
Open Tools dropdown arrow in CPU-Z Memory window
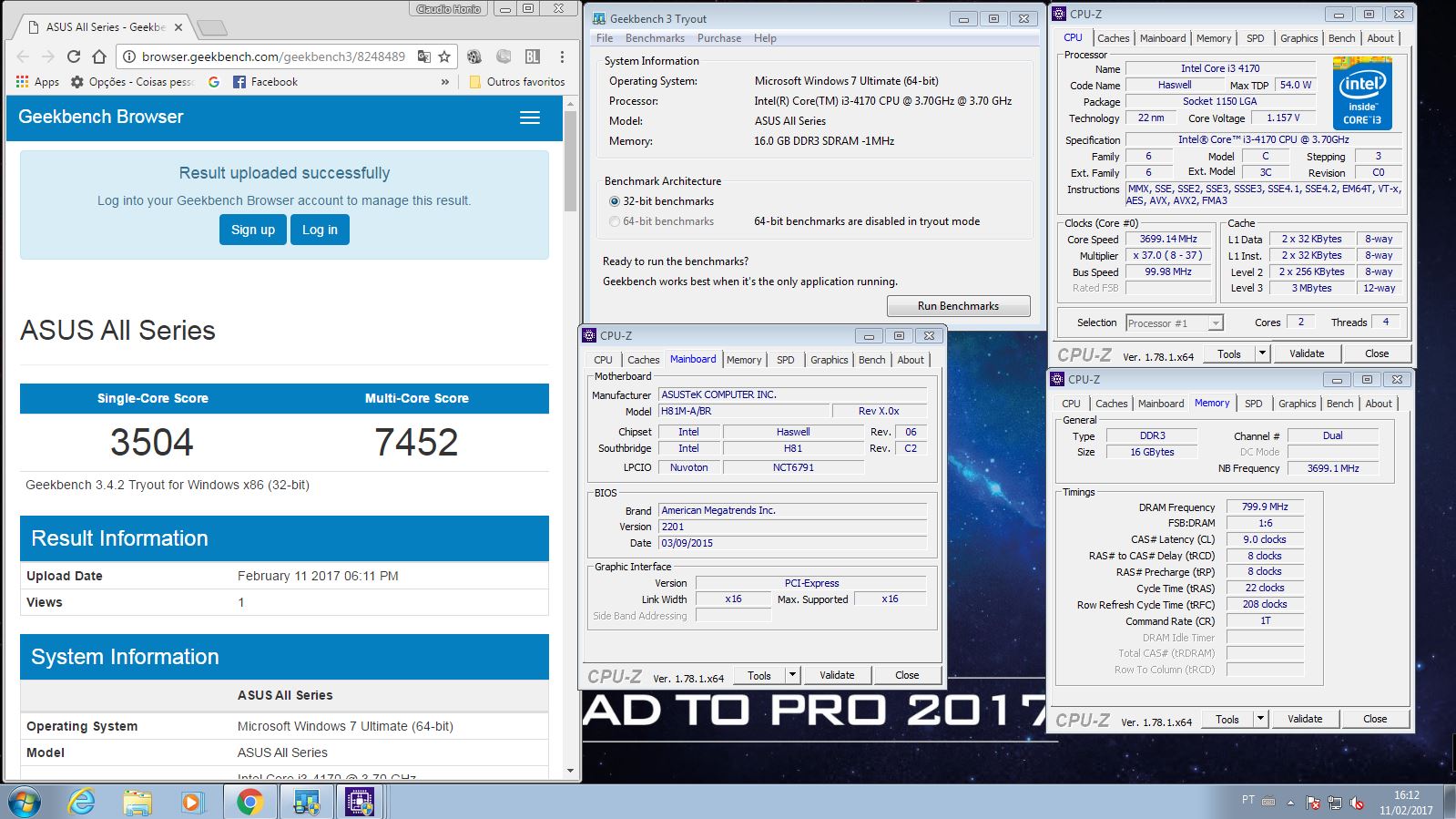tap(1260, 719)
